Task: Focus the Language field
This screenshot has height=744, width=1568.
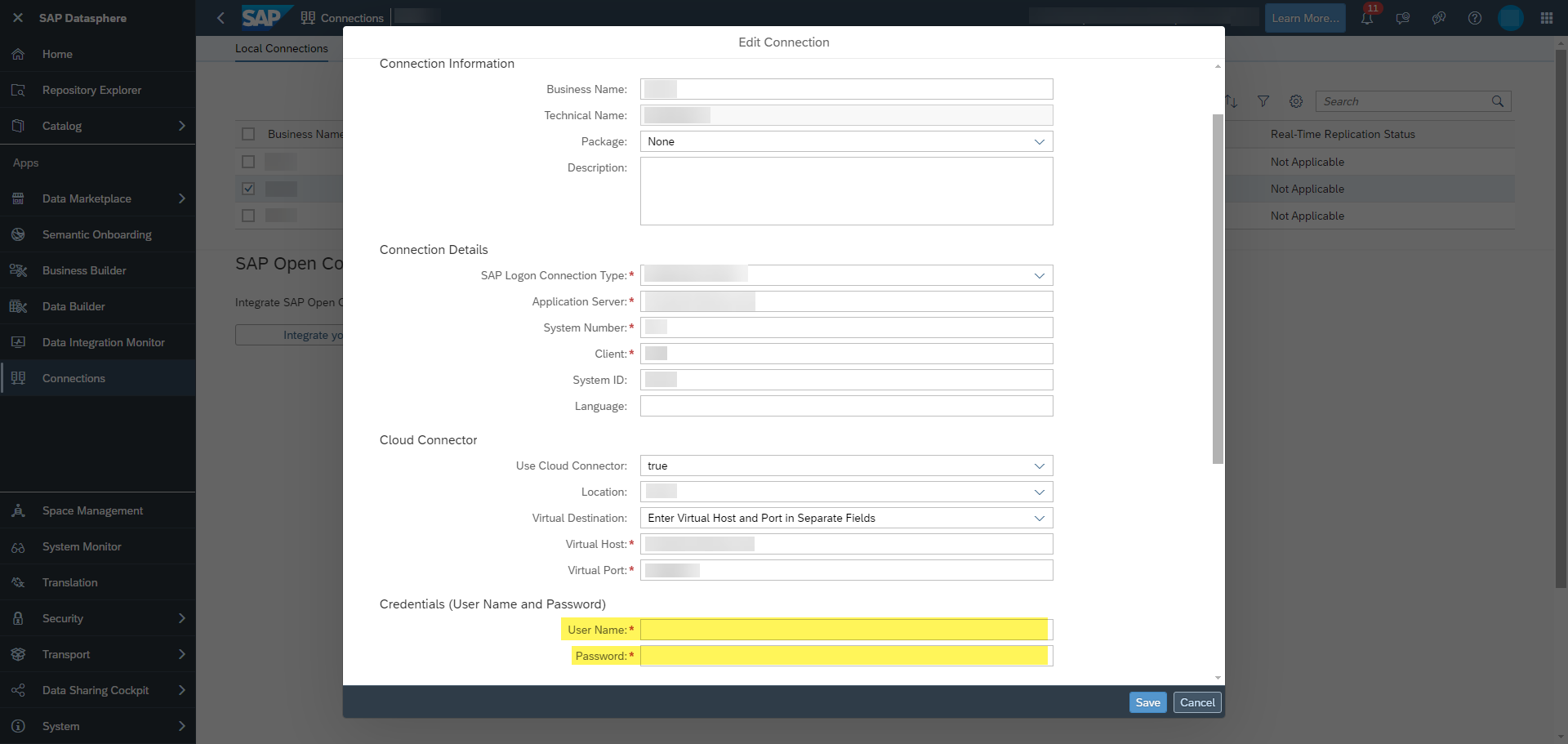Action: pyautogui.click(x=847, y=406)
